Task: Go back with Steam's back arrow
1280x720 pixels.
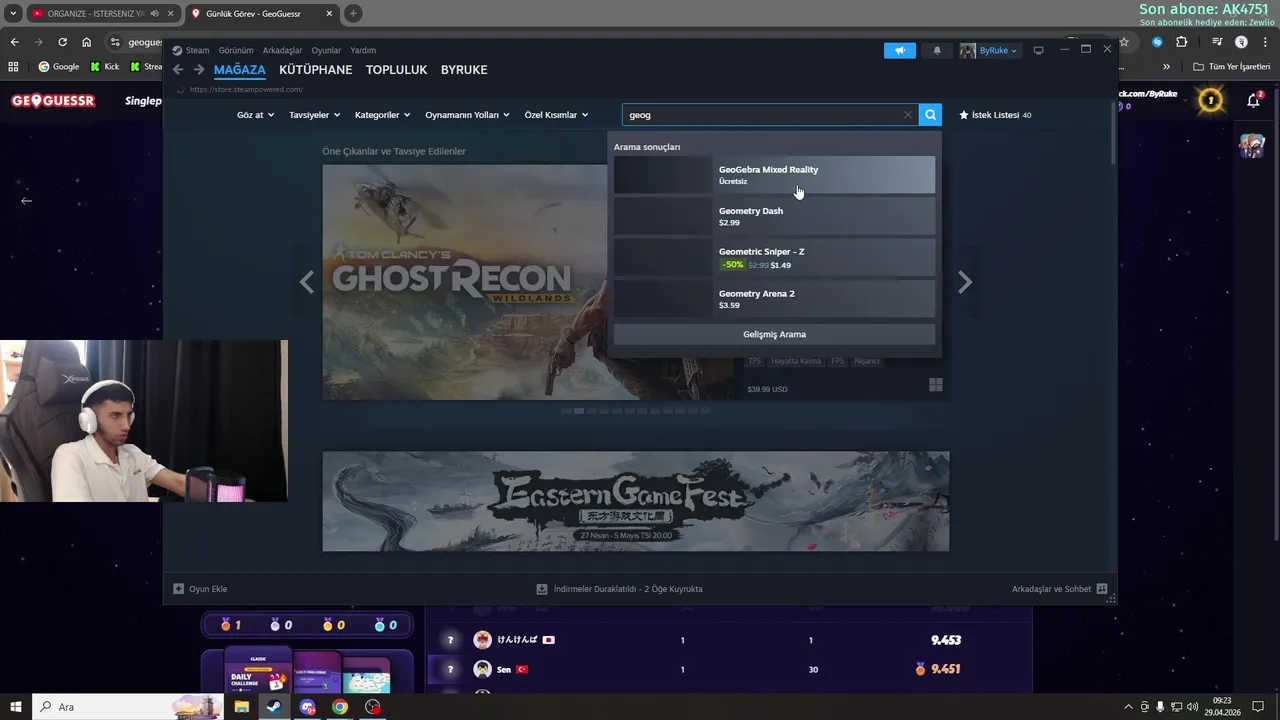Action: 178,70
